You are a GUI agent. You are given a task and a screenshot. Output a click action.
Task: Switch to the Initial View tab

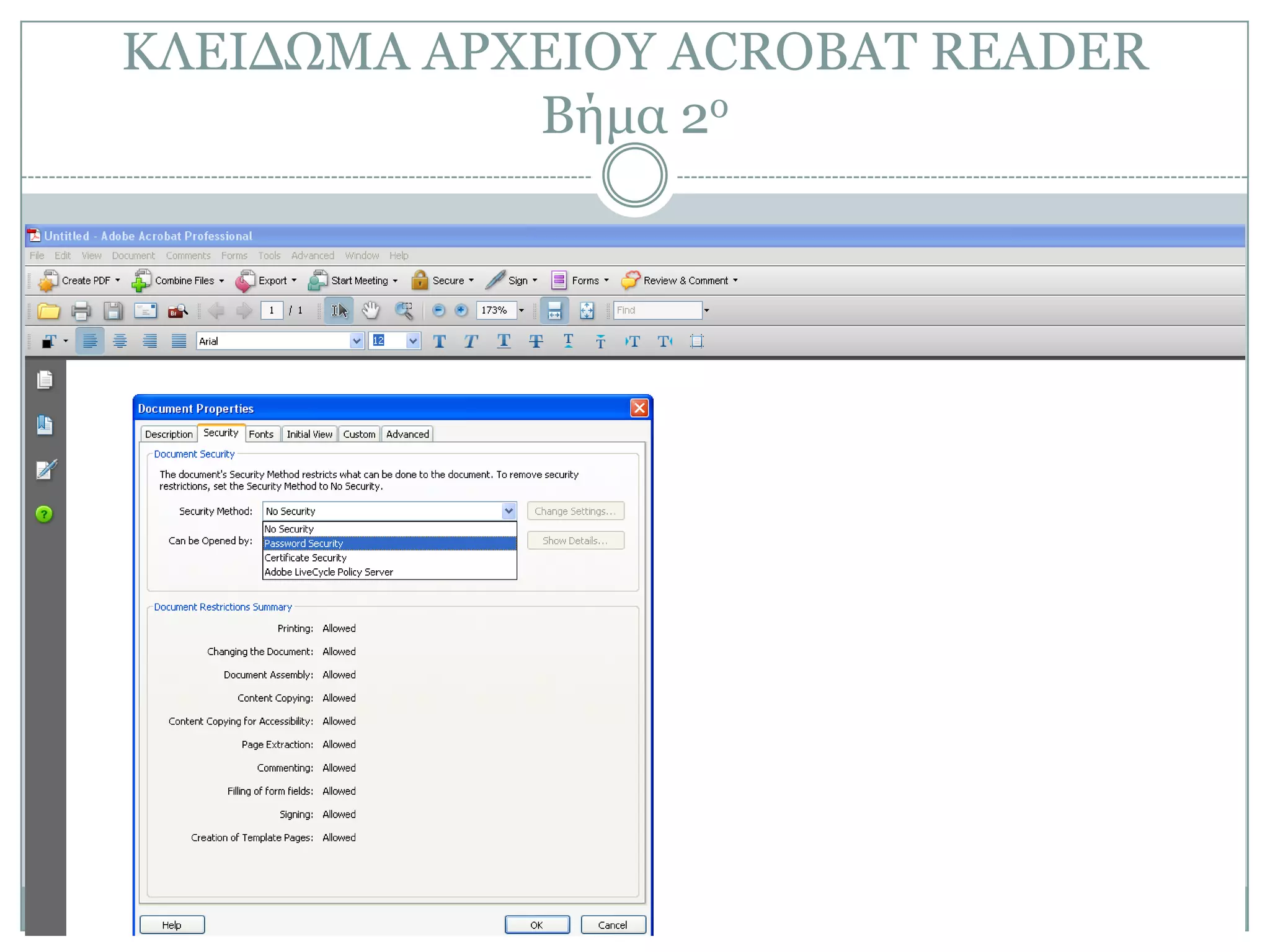pos(309,434)
